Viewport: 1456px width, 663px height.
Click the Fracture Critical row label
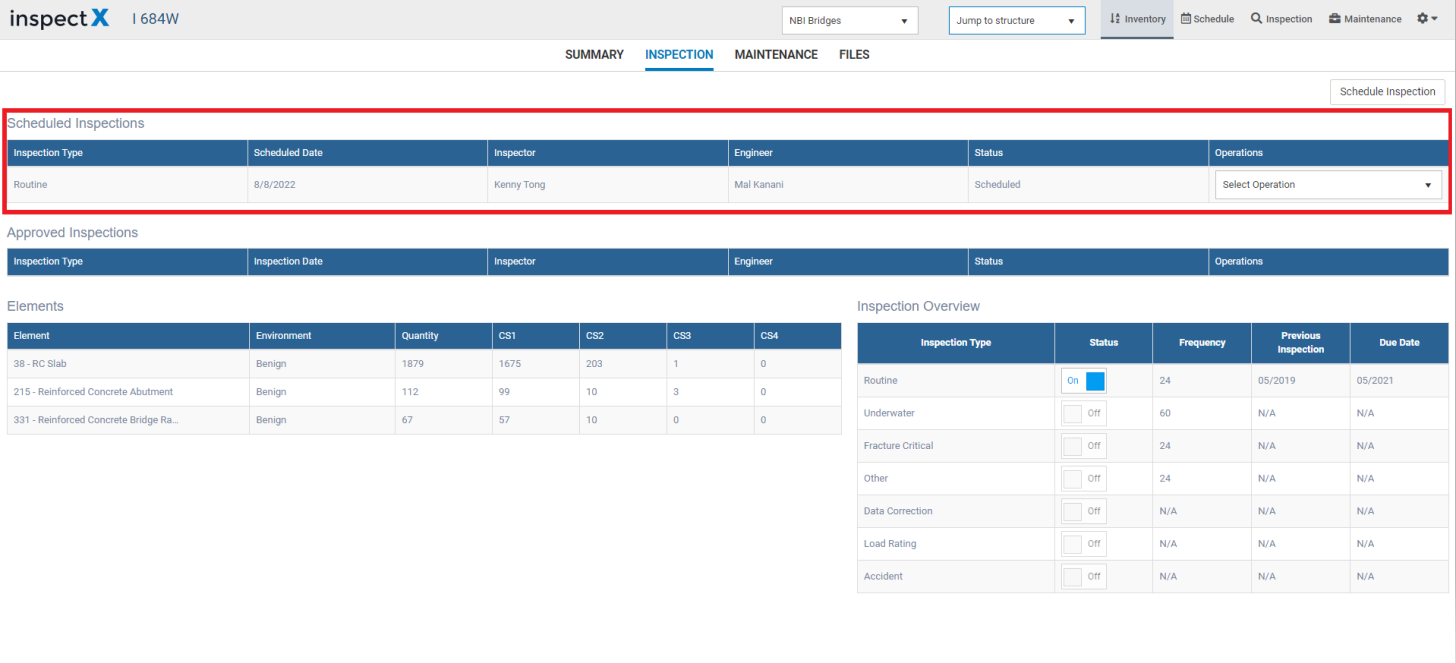click(x=898, y=446)
